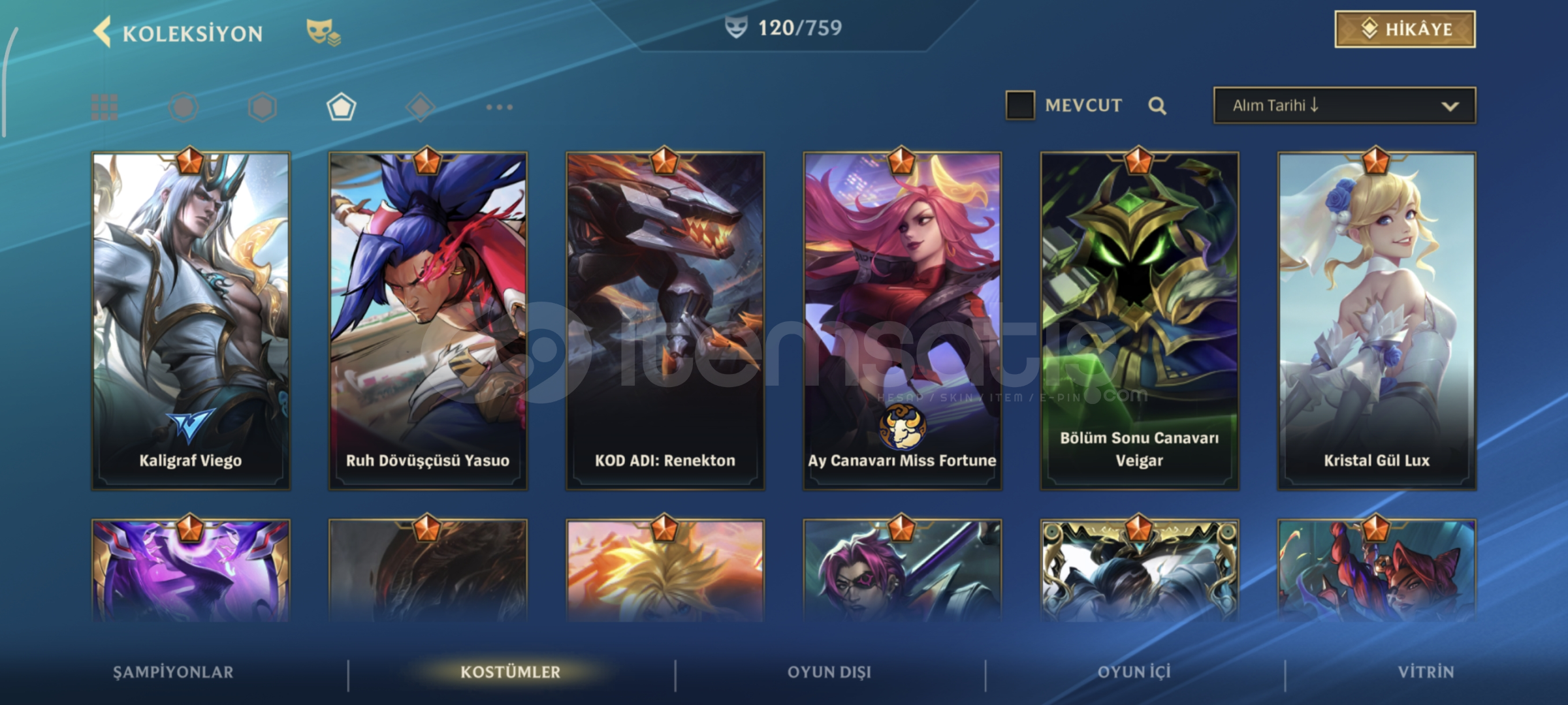Viewport: 1568px width, 705px height.
Task: Select the Kaligraf Viego skin card
Action: pyautogui.click(x=191, y=321)
